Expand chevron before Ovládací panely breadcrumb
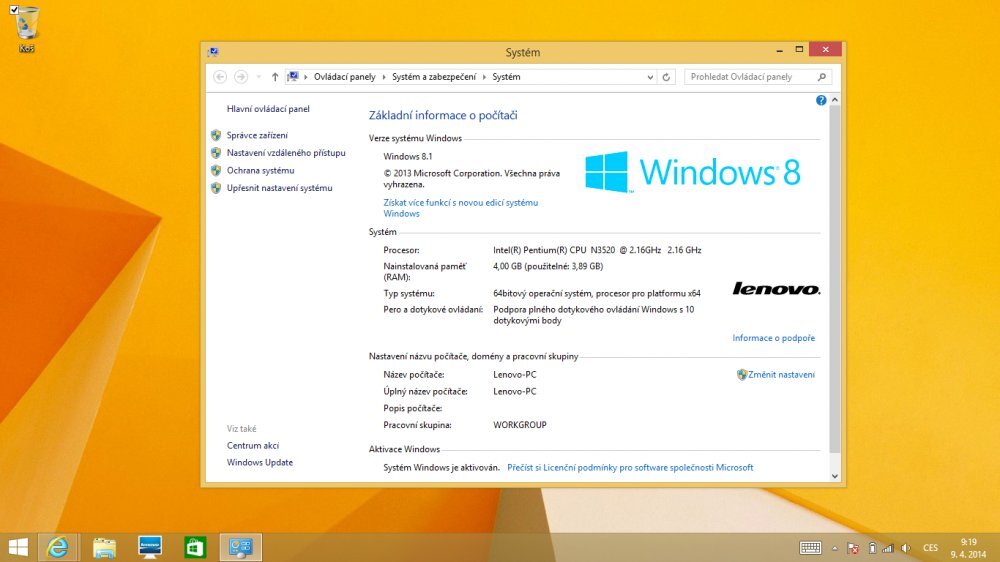Screen dimensions: 1000x562 306,77
